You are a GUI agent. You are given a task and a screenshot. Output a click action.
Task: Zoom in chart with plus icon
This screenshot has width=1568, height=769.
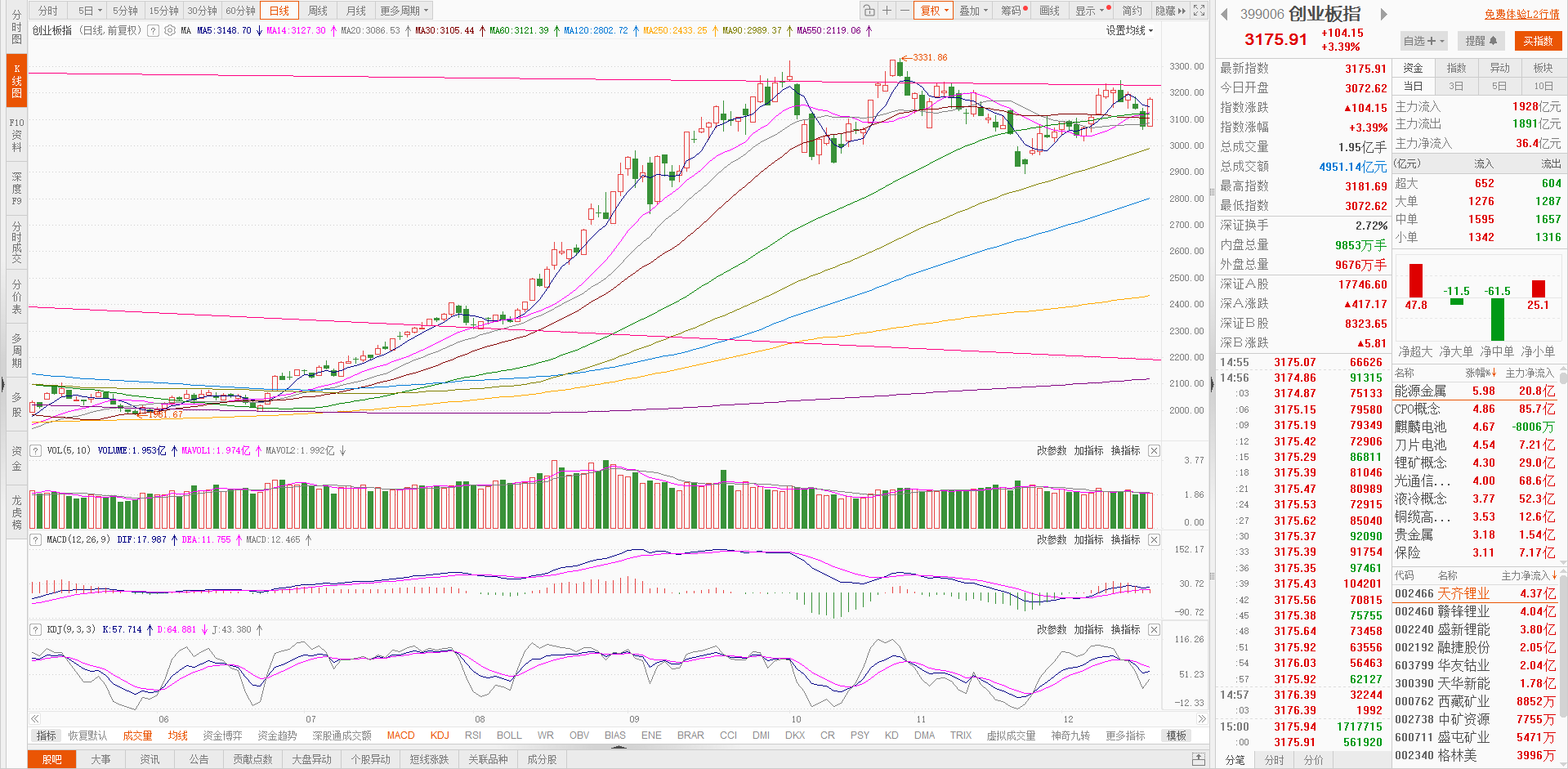coord(887,11)
